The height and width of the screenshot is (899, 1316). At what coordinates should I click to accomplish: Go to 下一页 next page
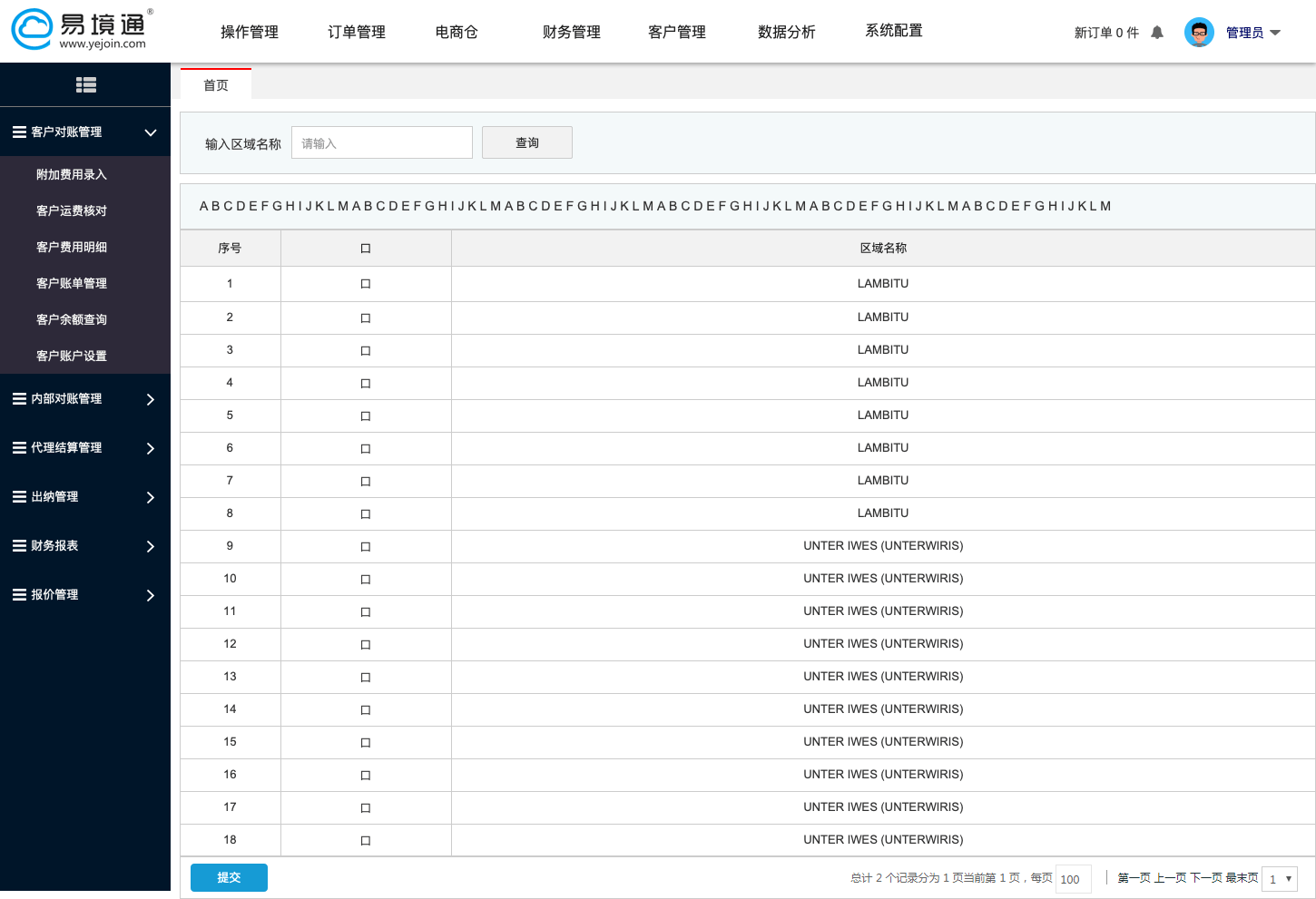pyautogui.click(x=1206, y=878)
